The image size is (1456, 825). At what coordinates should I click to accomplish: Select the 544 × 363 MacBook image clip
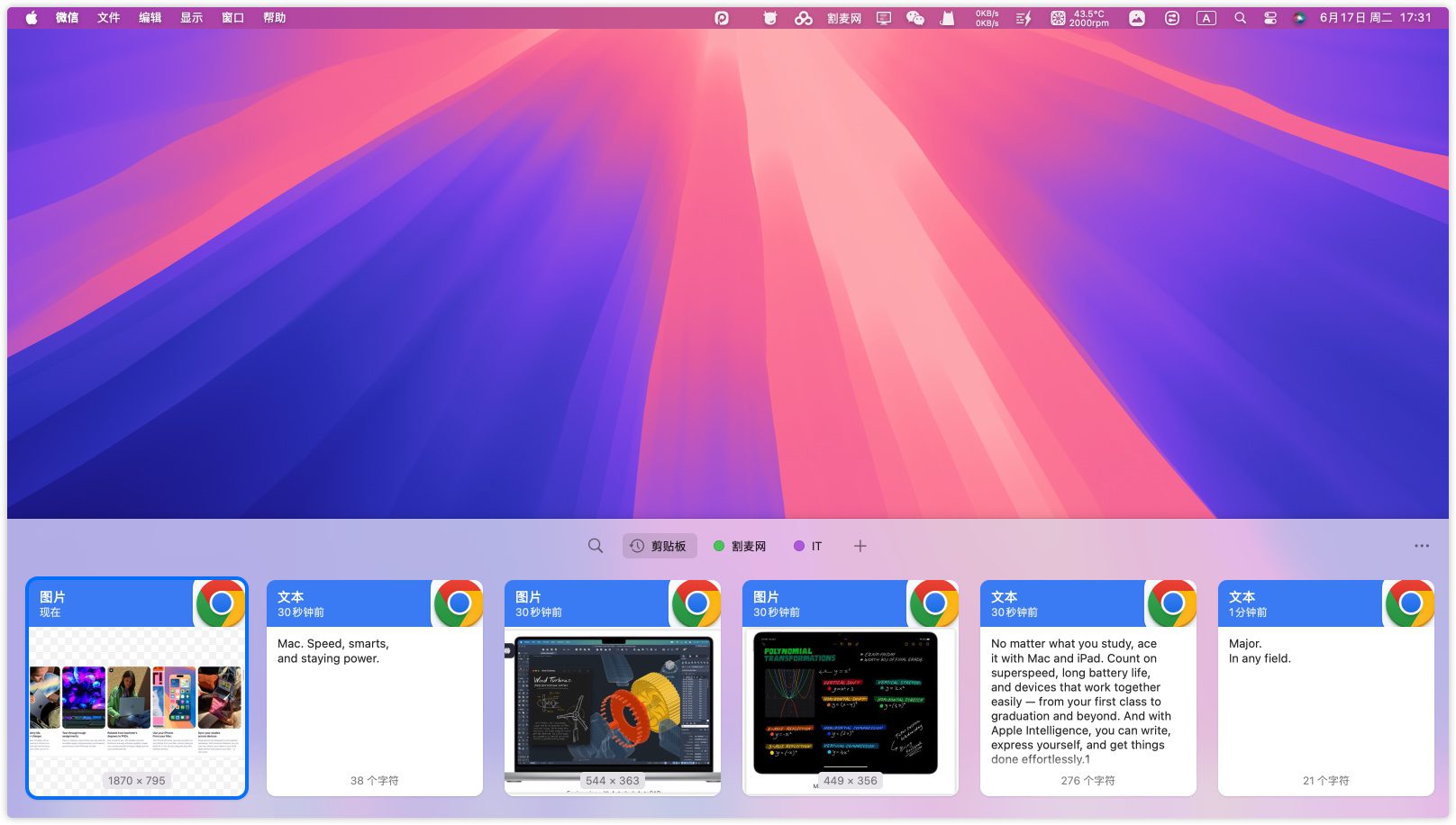coord(613,689)
